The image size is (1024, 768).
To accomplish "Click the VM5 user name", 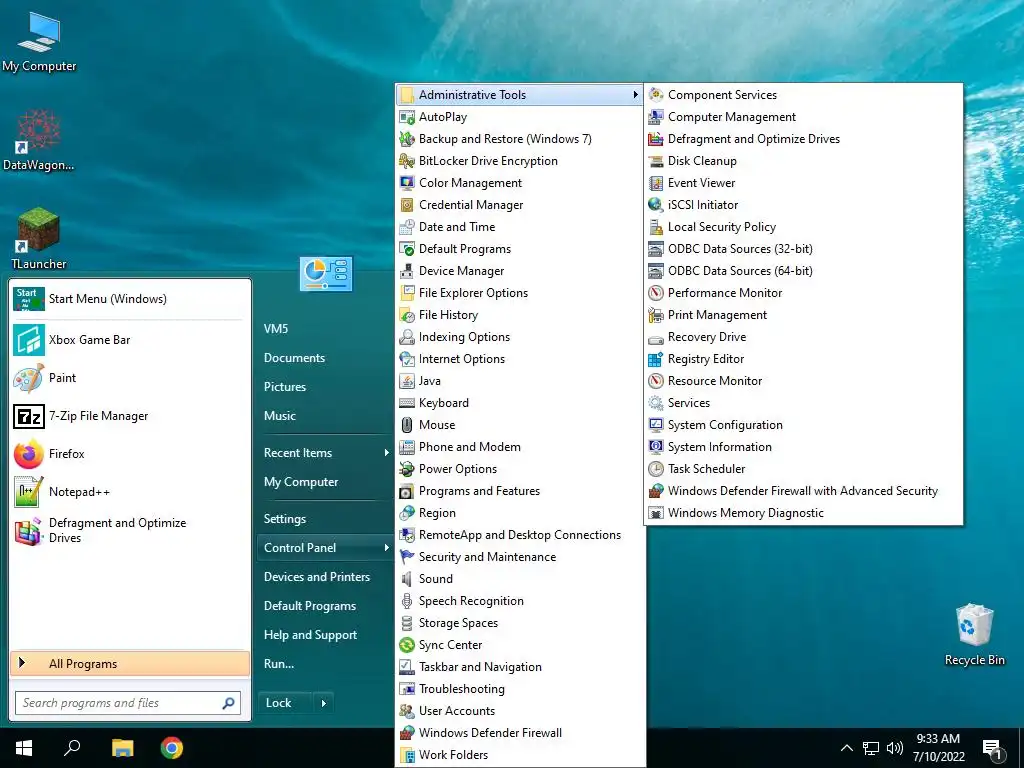I will pyautogui.click(x=276, y=328).
